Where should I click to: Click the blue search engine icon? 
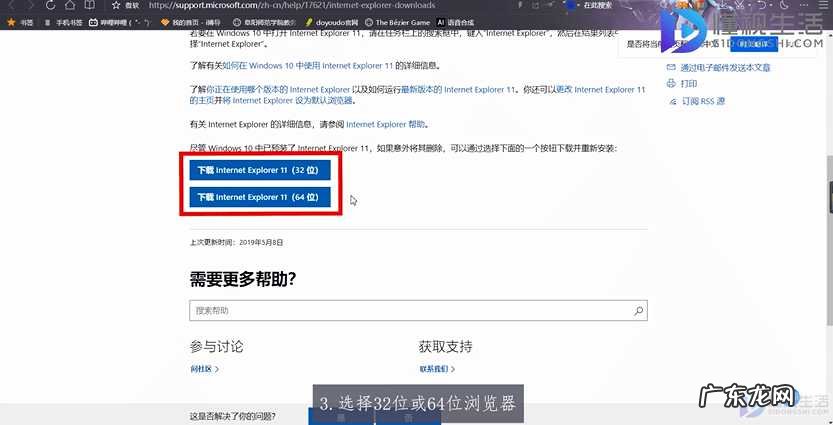click(x=571, y=5)
